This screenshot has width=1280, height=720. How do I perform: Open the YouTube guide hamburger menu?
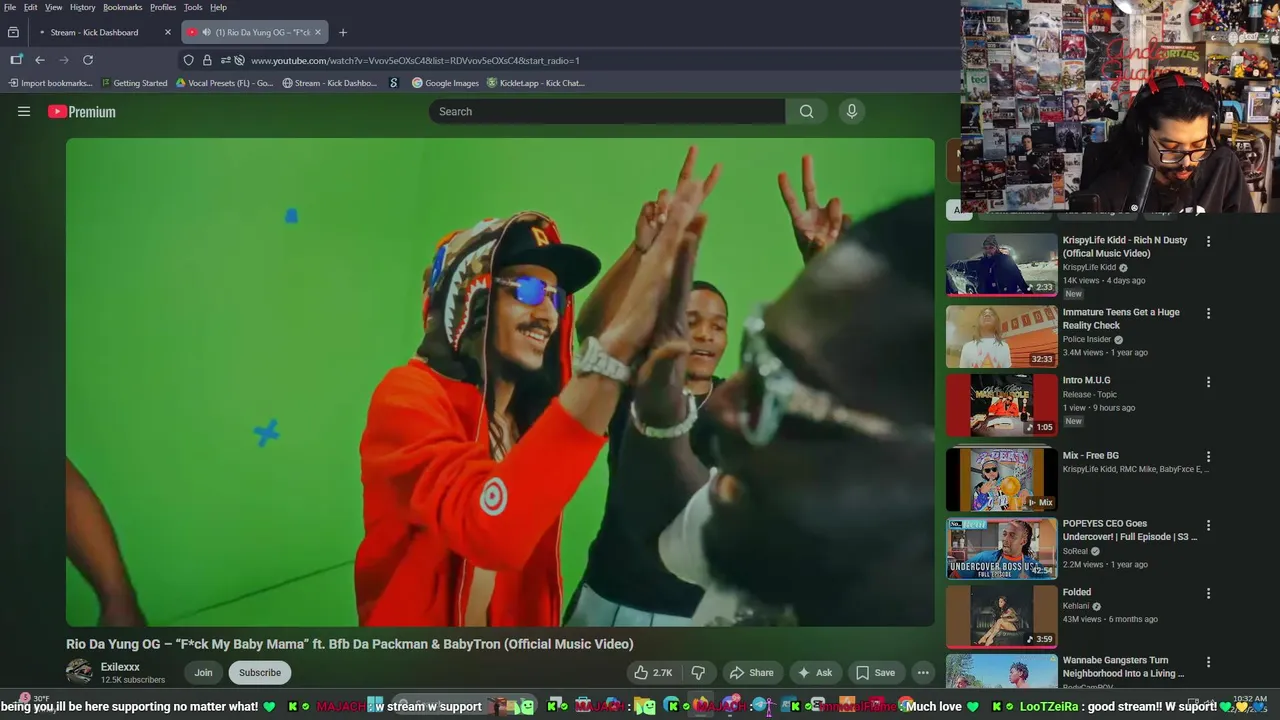pyautogui.click(x=24, y=112)
